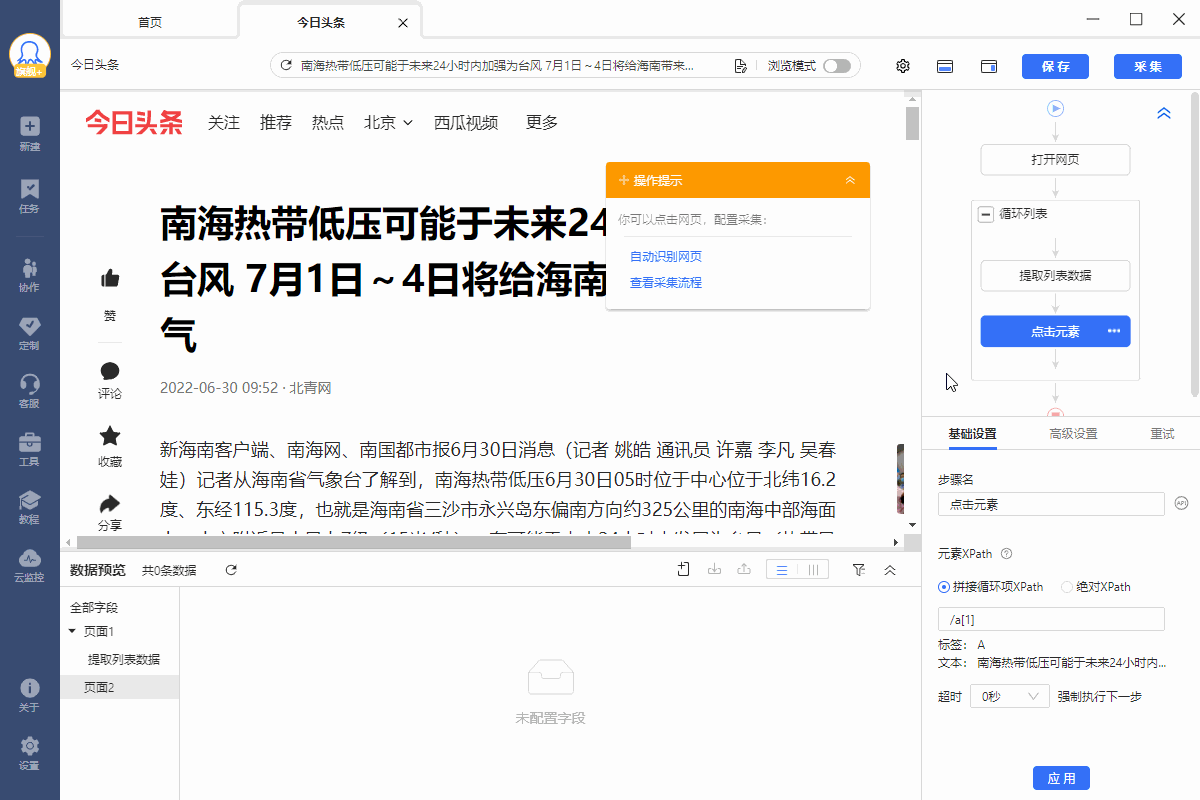This screenshot has height=800, width=1200.
Task: Refresh the data preview
Action: click(x=231, y=570)
